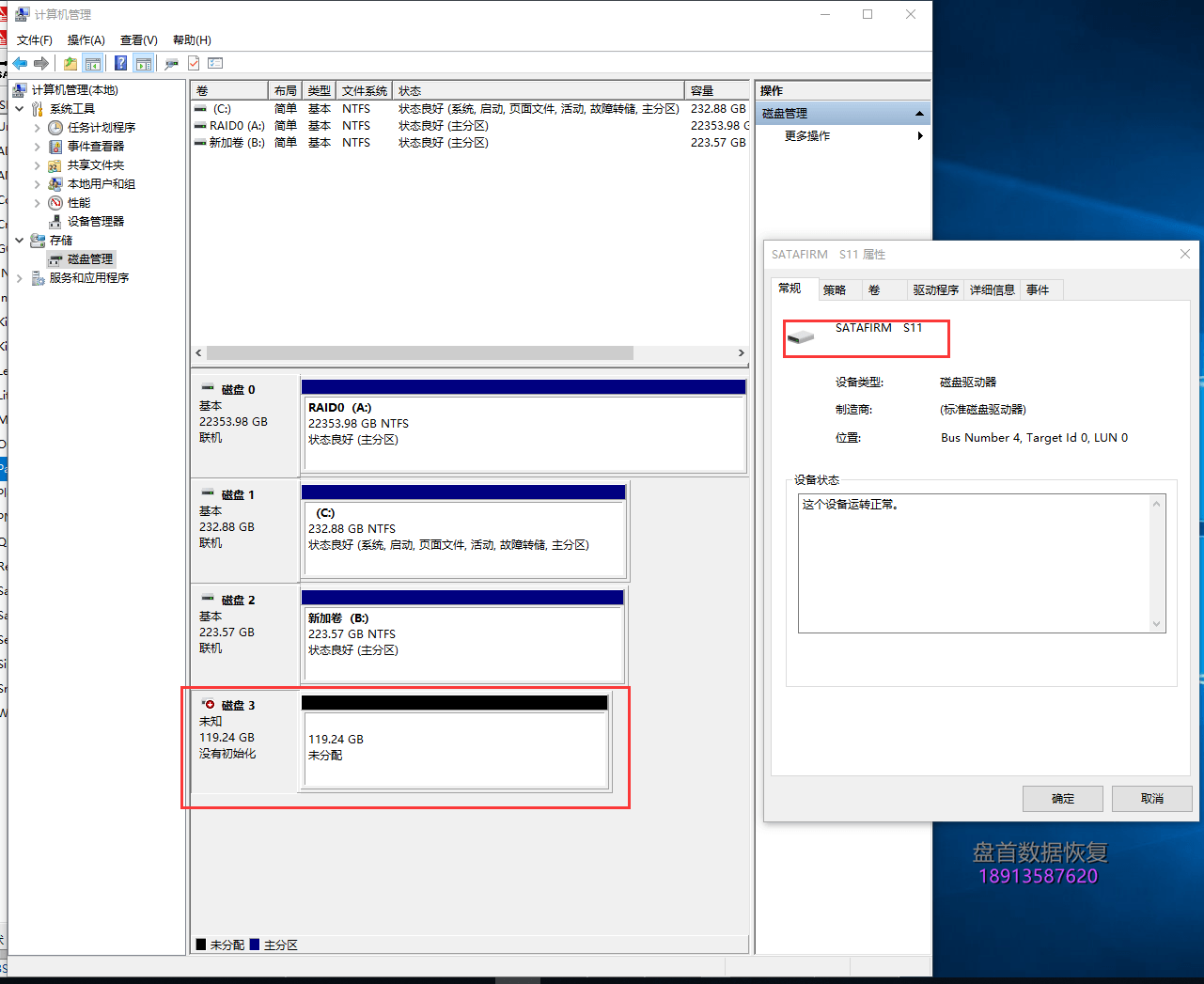Click the disk drive icon in SATAFIRM properties
Screen dimensions: 1204x984
pyautogui.click(x=801, y=336)
